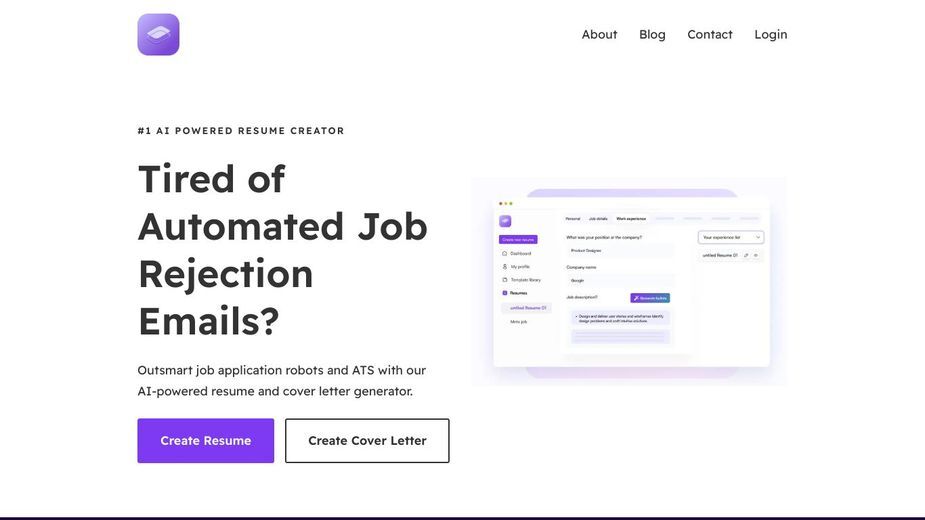This screenshot has width=925, height=520.
Task: Click the small logo inside the app preview
Action: pyautogui.click(x=505, y=221)
